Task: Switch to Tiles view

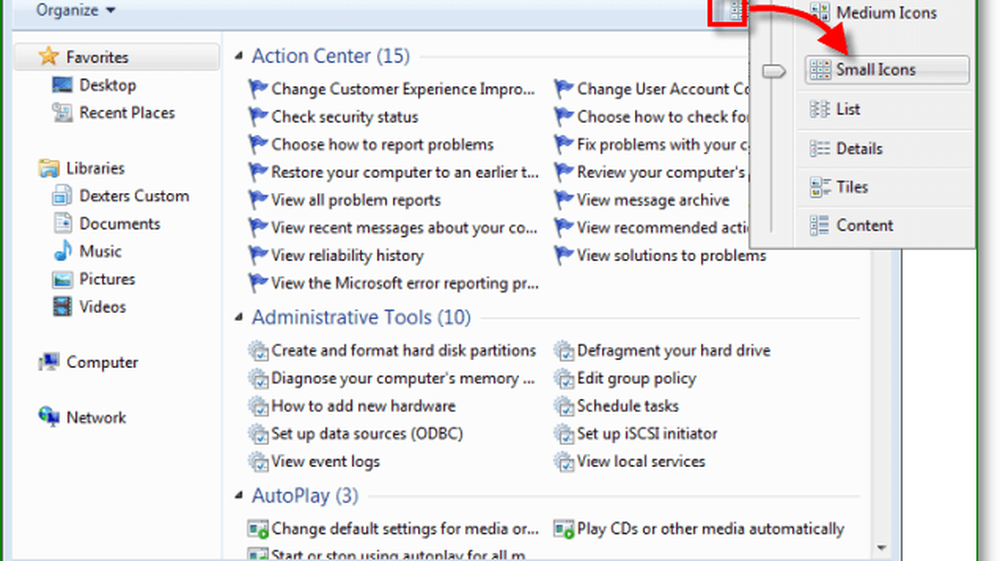Action: click(852, 187)
